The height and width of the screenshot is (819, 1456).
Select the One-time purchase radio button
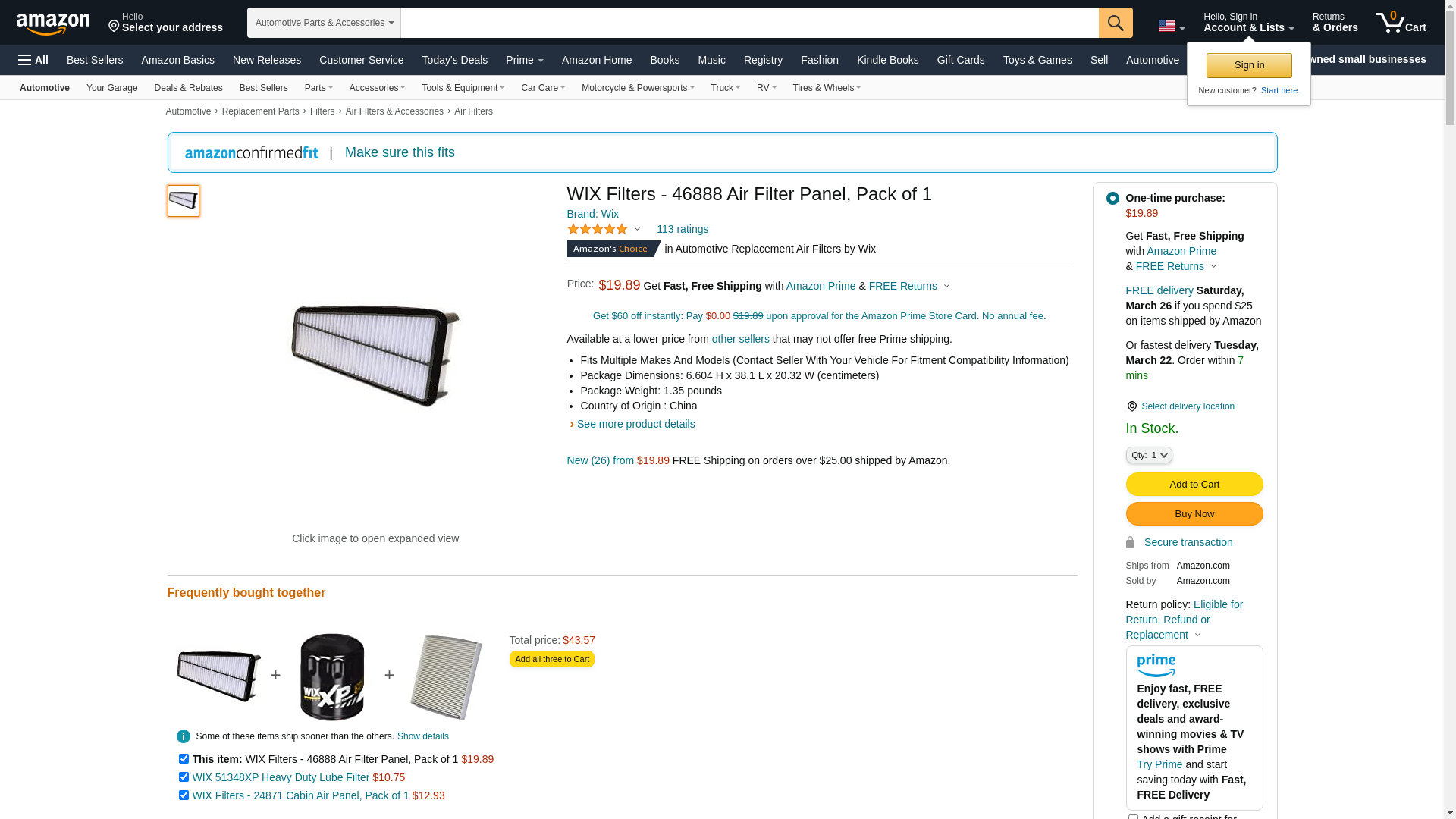coord(1112,198)
